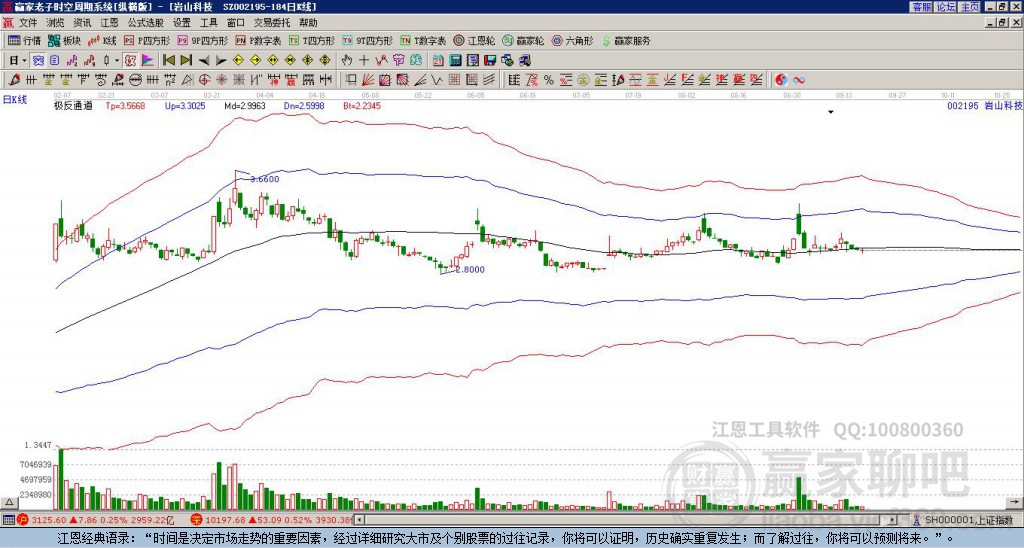
Task: Open the T数字表 tool
Action: point(423,40)
